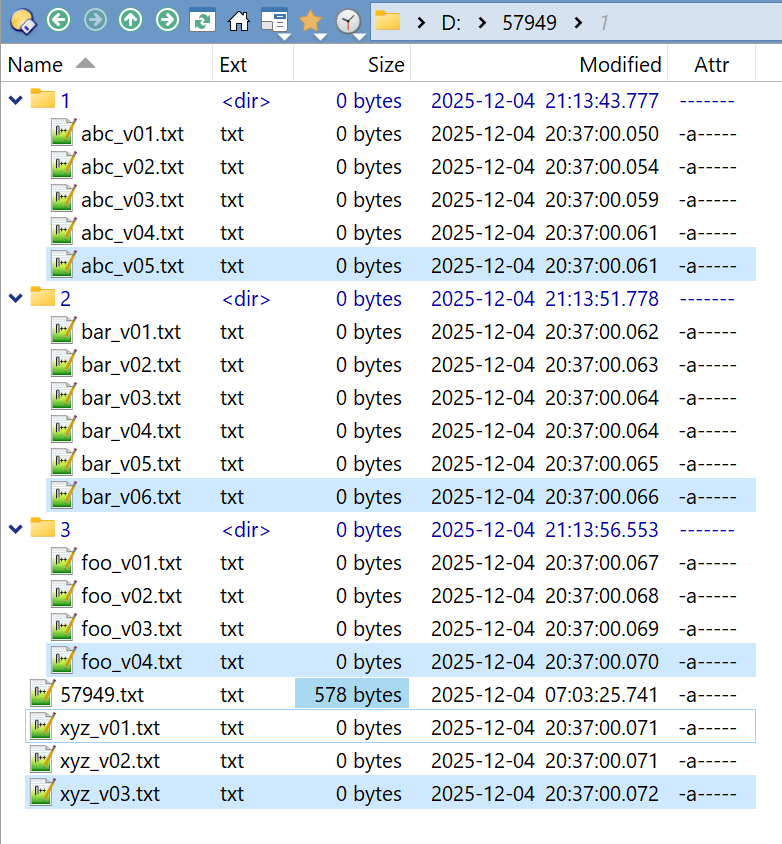Click the green Back arrow button
This screenshot has width=782, height=844.
pos(59,20)
